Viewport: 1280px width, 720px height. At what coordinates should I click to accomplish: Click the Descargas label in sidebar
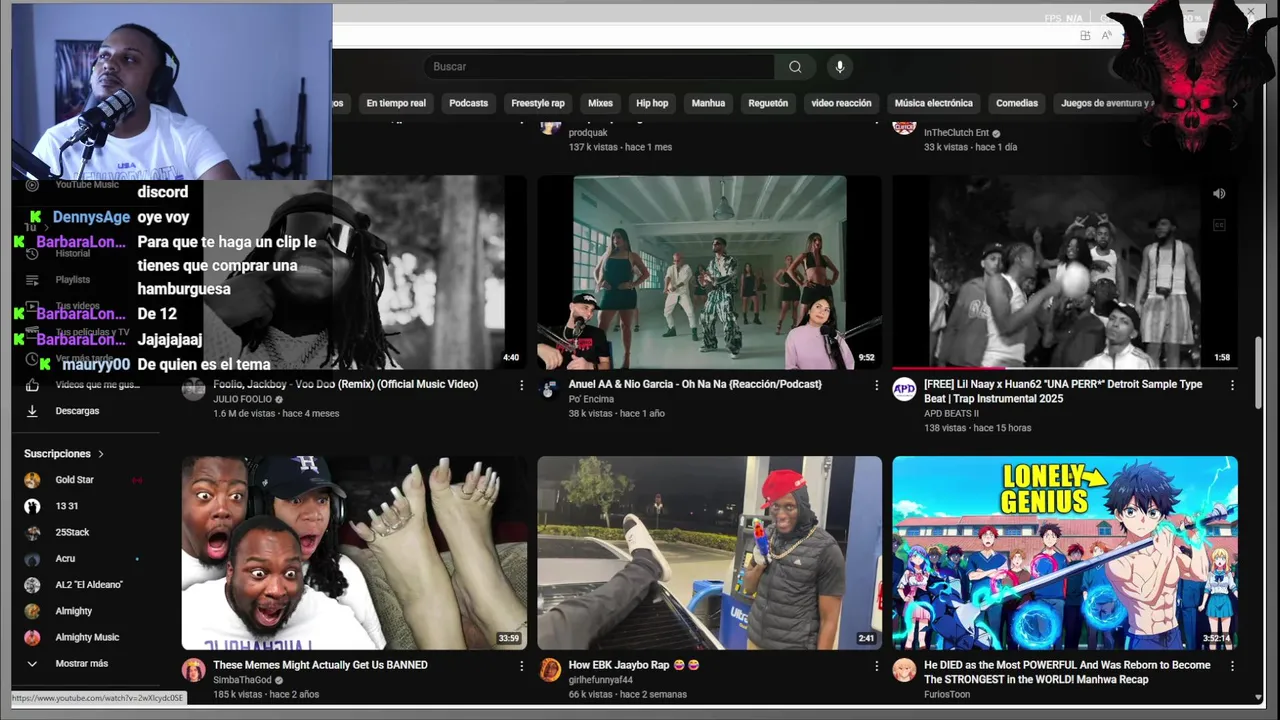(x=77, y=411)
